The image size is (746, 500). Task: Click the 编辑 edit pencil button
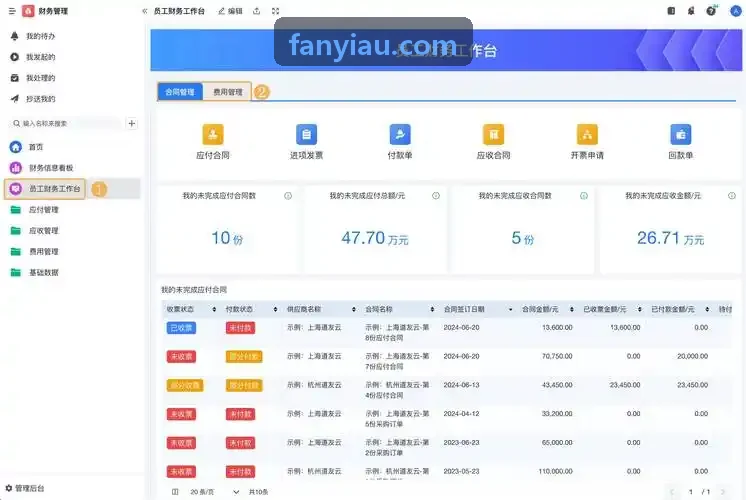[x=230, y=11]
